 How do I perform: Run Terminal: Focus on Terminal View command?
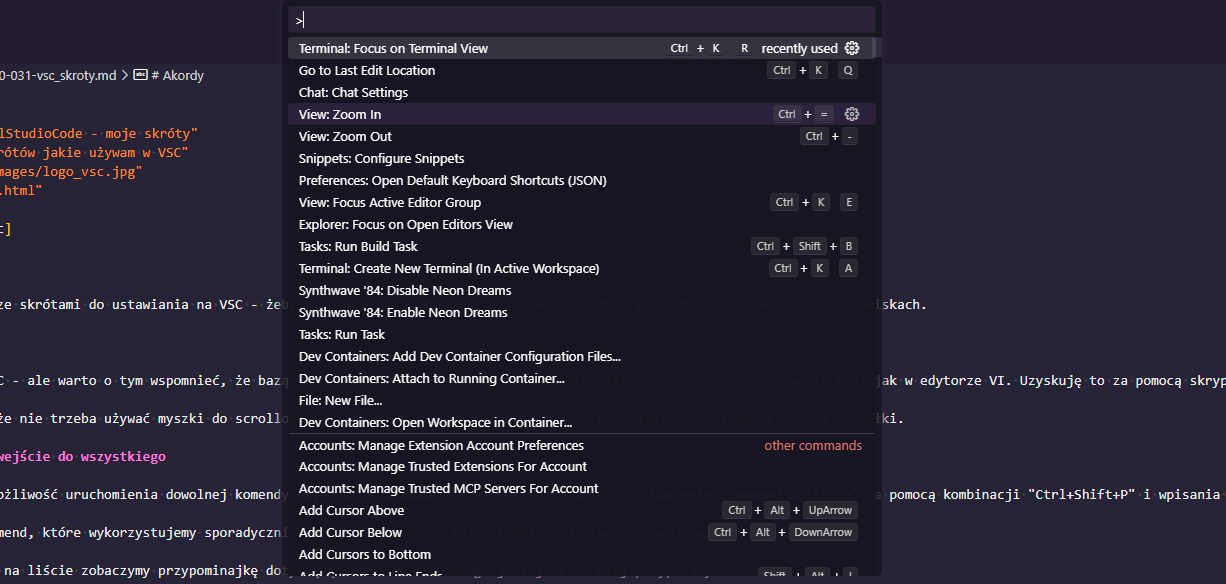pyautogui.click(x=393, y=48)
